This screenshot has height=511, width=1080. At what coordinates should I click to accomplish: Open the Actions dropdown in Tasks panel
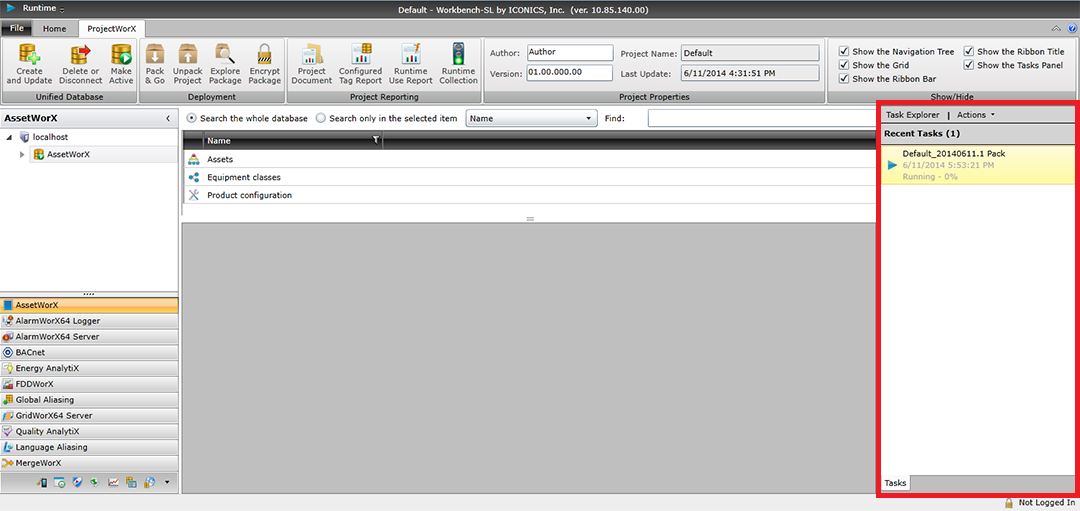click(975, 115)
